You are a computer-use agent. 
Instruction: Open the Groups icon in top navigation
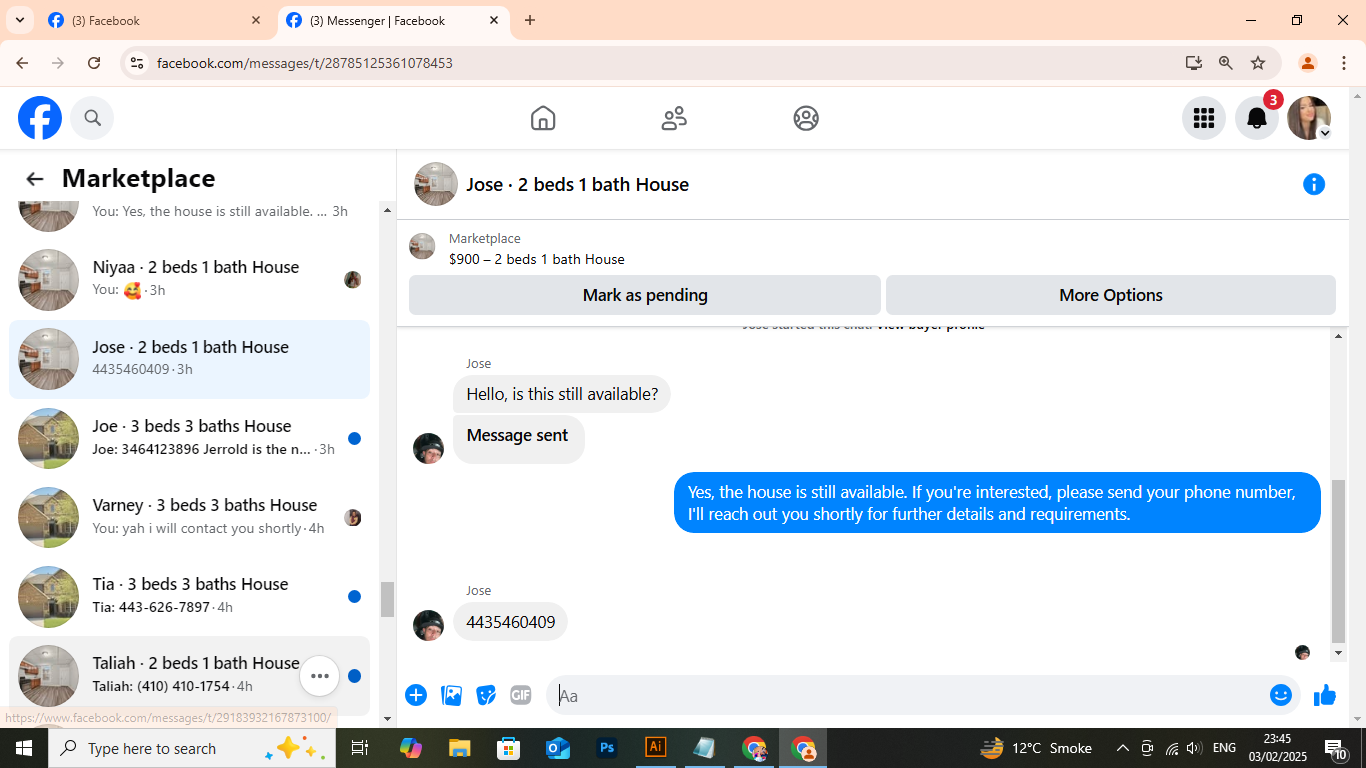(x=806, y=118)
